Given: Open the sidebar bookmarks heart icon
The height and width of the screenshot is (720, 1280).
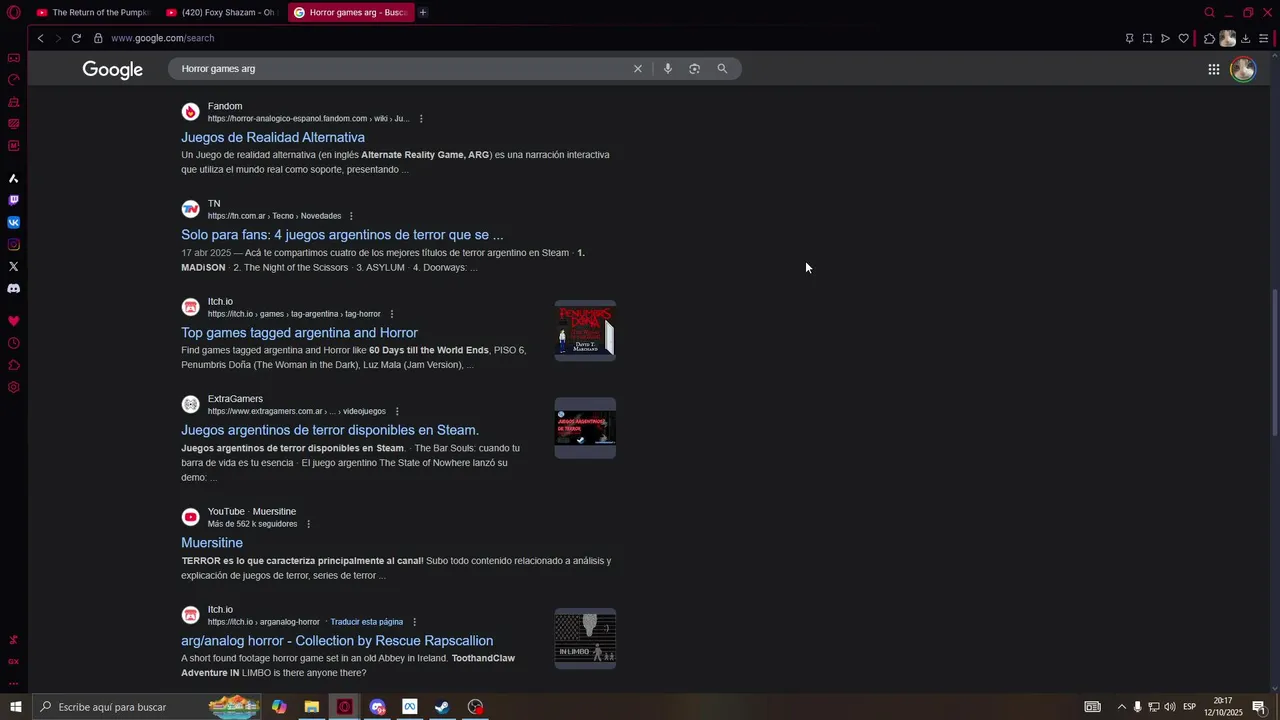Looking at the screenshot, I should (x=13, y=321).
